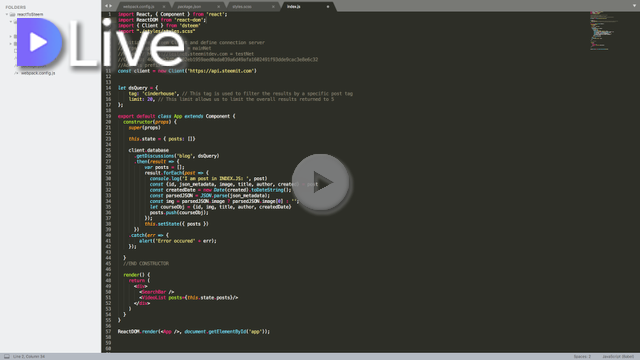Close the styles.scss tab
640x360 pixels.
(x=273, y=7)
